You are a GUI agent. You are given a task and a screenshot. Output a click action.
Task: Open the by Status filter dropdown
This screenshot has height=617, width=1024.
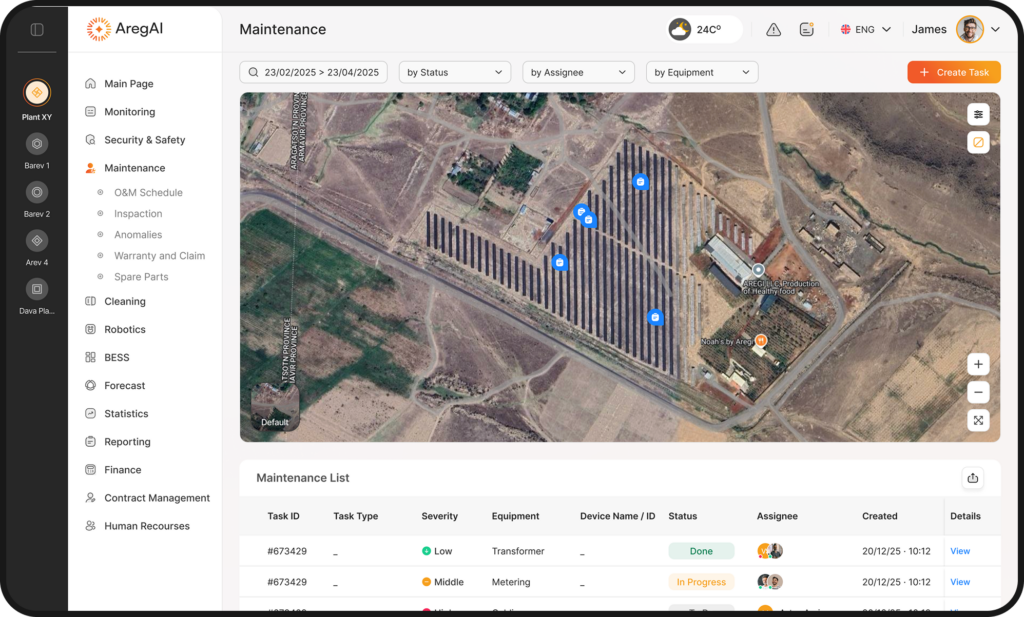point(455,72)
